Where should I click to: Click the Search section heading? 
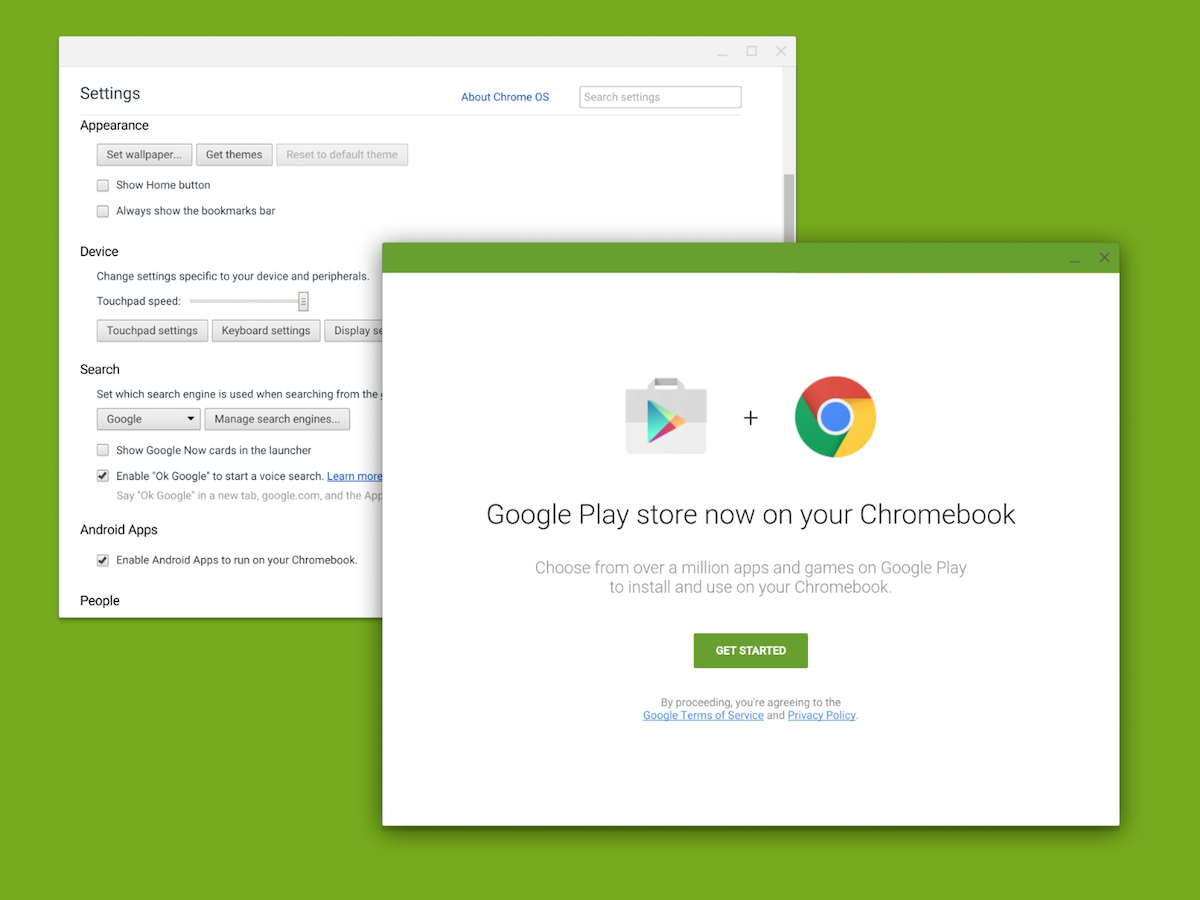tap(100, 369)
